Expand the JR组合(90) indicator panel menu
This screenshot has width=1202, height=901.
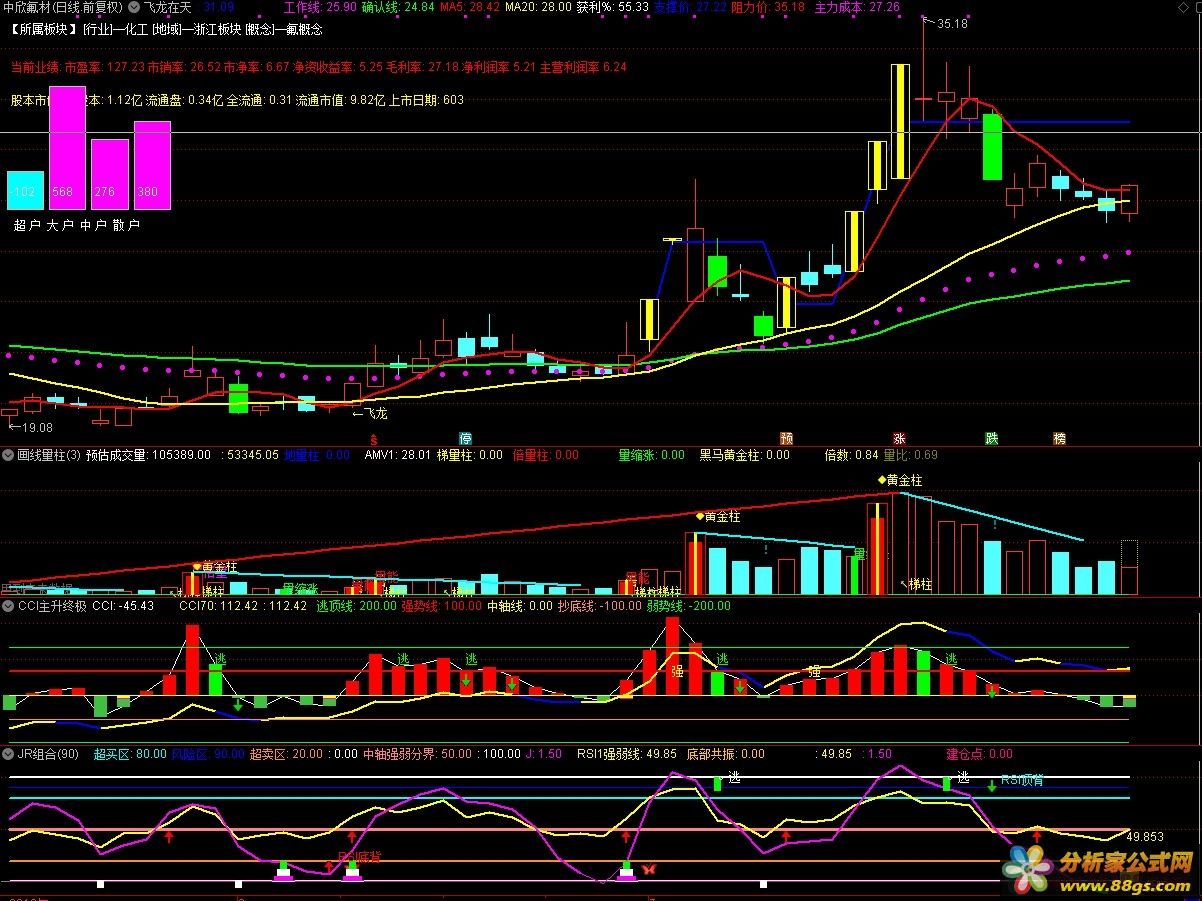pyautogui.click(x=8, y=754)
